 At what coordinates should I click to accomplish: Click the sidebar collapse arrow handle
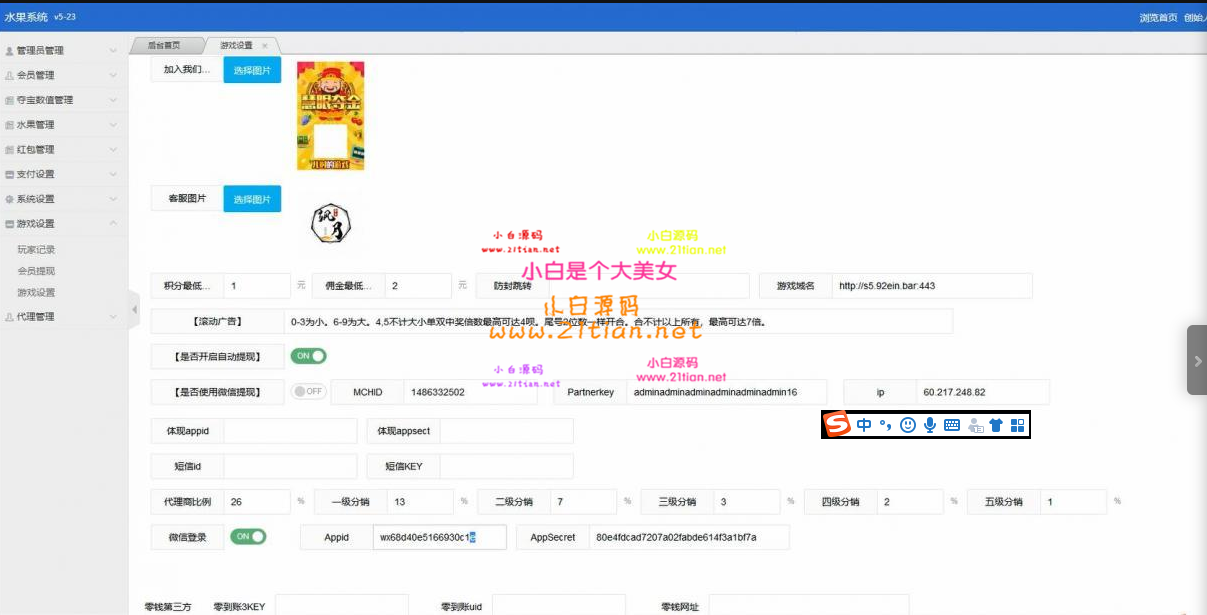[x=135, y=309]
